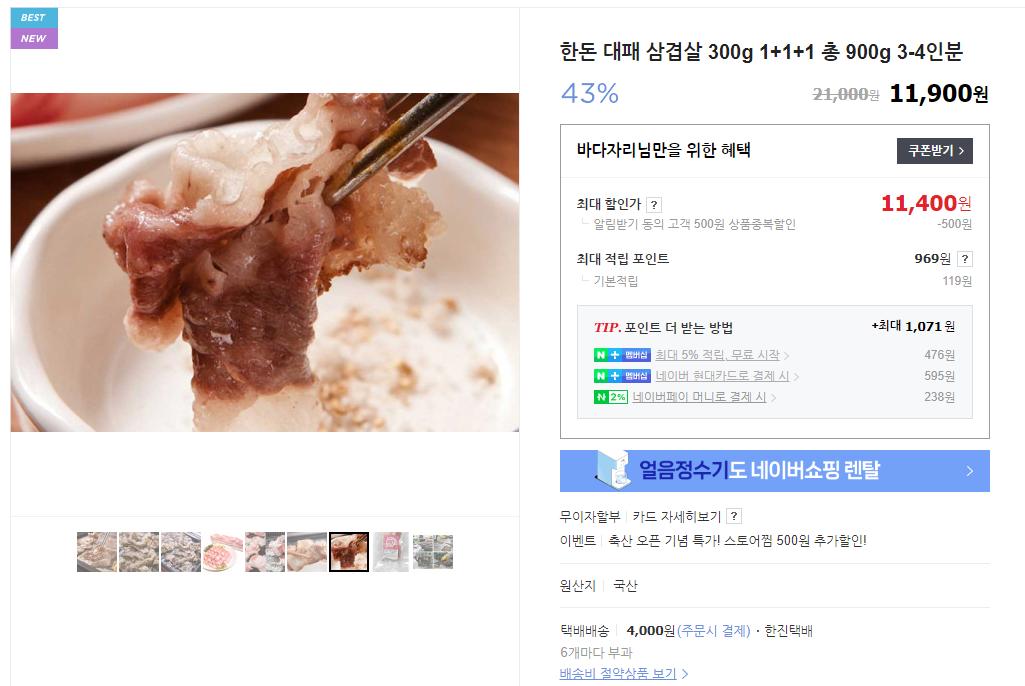The height and width of the screenshot is (686, 1025).
Task: Click the 무이자할부 link
Action: coord(590,517)
